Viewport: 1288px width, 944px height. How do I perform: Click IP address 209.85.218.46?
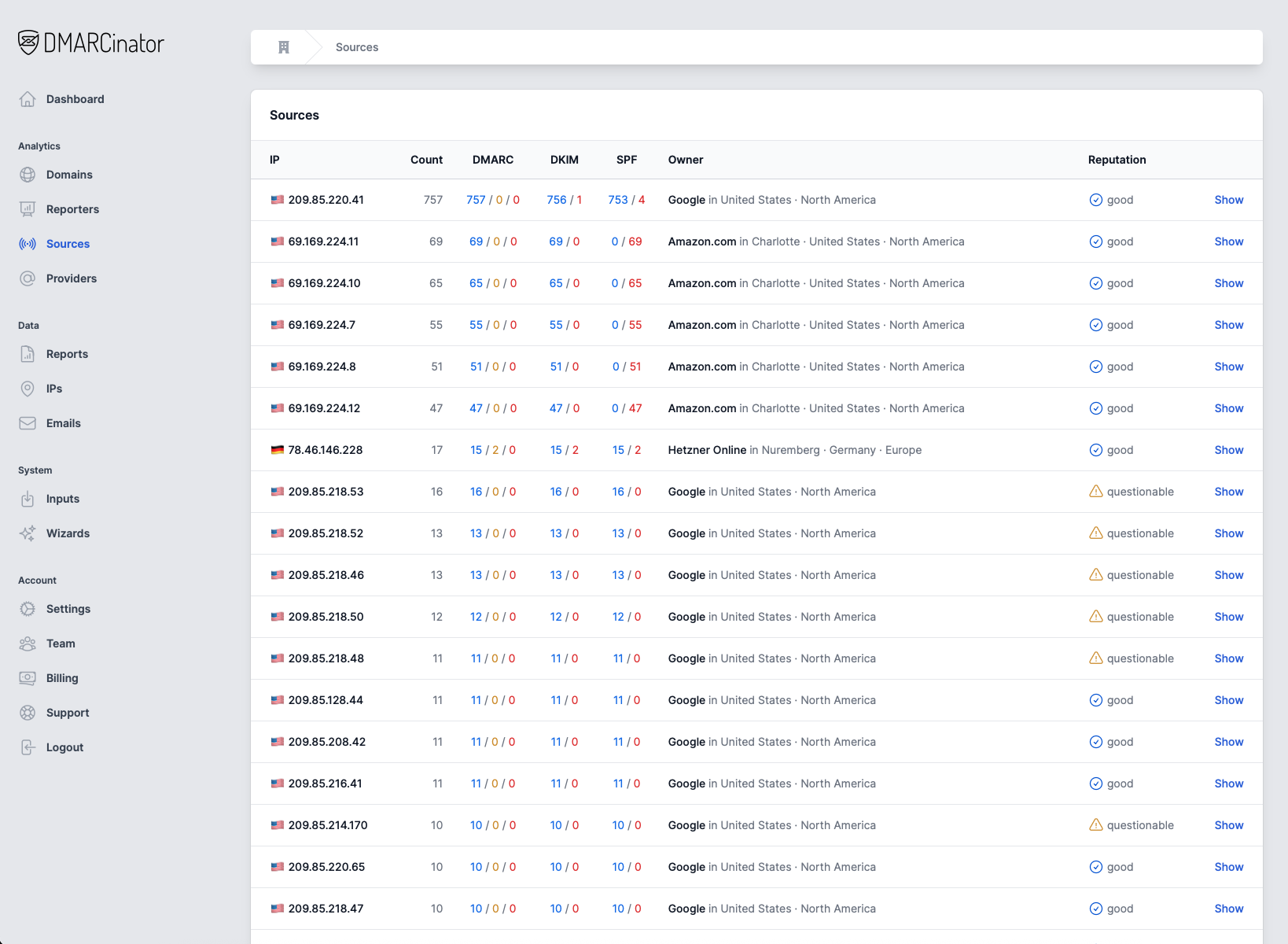click(326, 575)
